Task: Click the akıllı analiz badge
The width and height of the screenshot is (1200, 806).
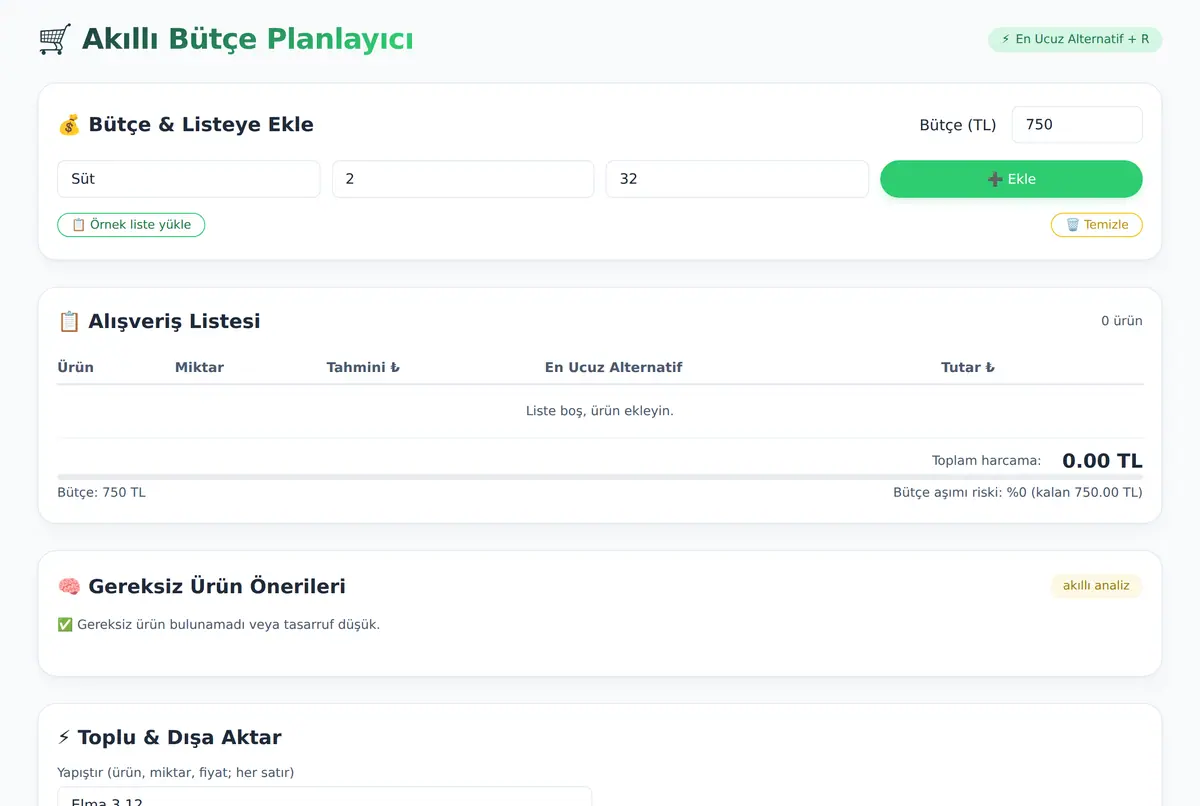Action: 1096,586
